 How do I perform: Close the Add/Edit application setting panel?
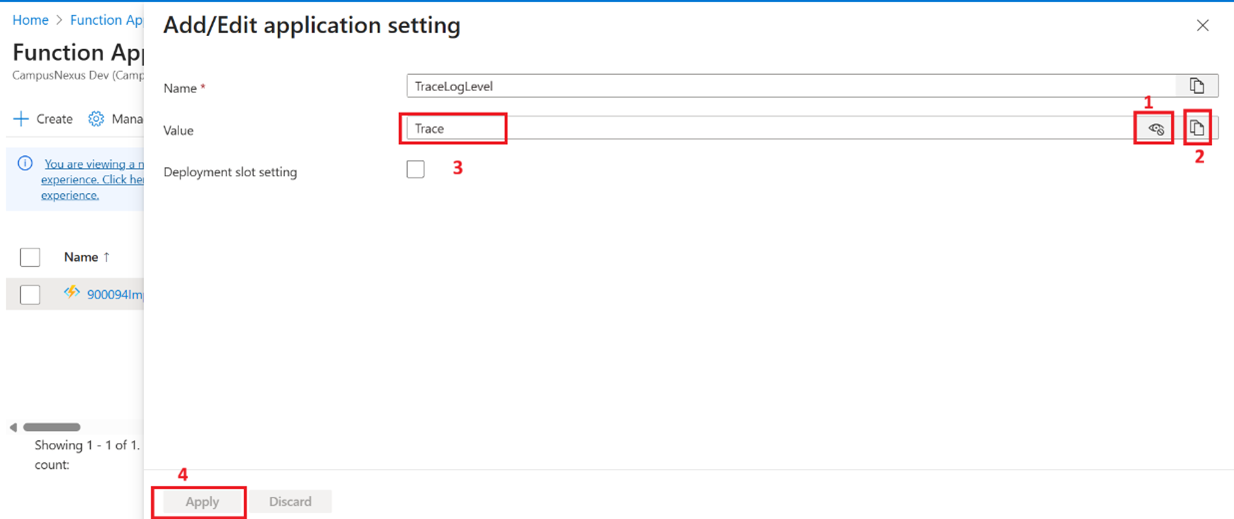(1202, 26)
